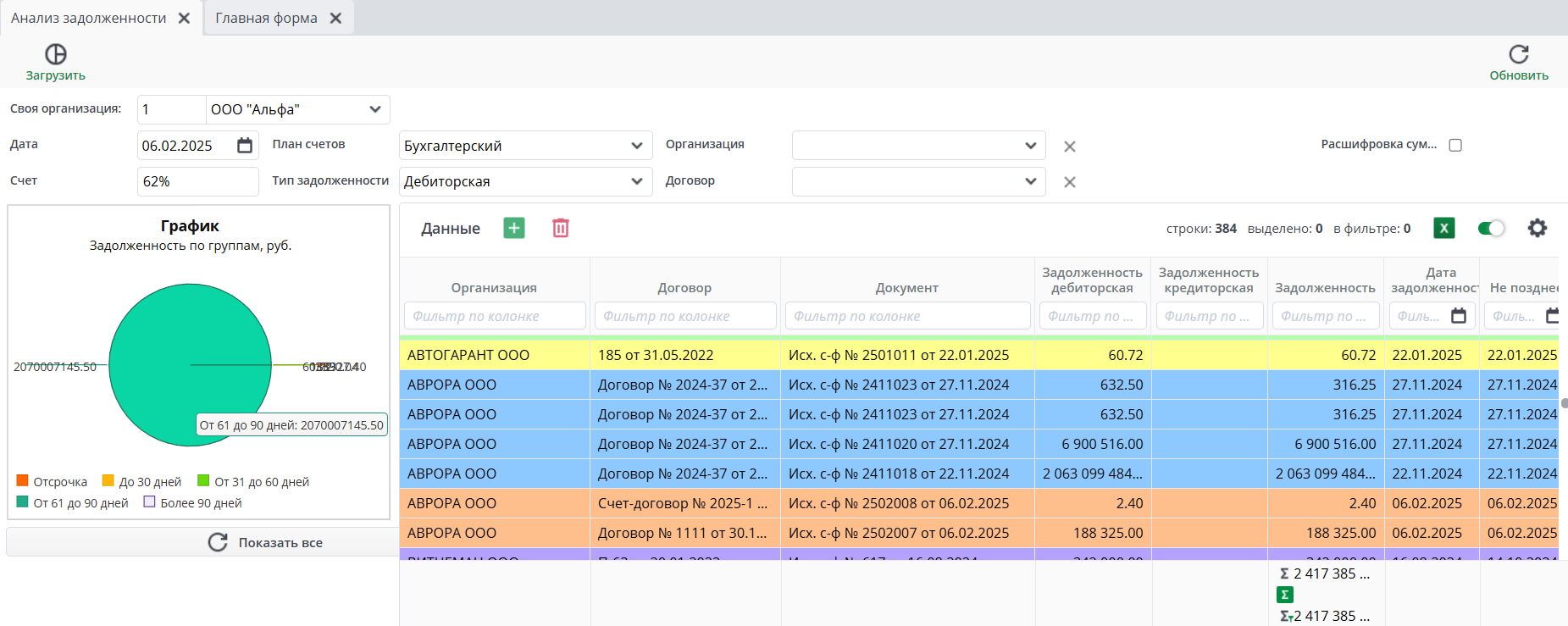Image resolution: width=1568 pixels, height=626 pixels.
Task: Toggle the Отсрочка legend item
Action: (53, 481)
